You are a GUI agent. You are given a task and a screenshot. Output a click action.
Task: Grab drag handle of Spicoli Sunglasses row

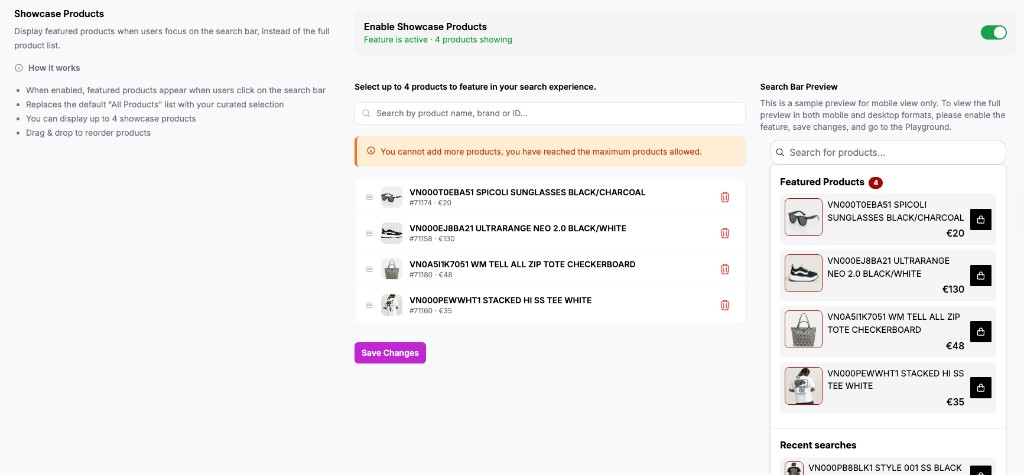(369, 197)
